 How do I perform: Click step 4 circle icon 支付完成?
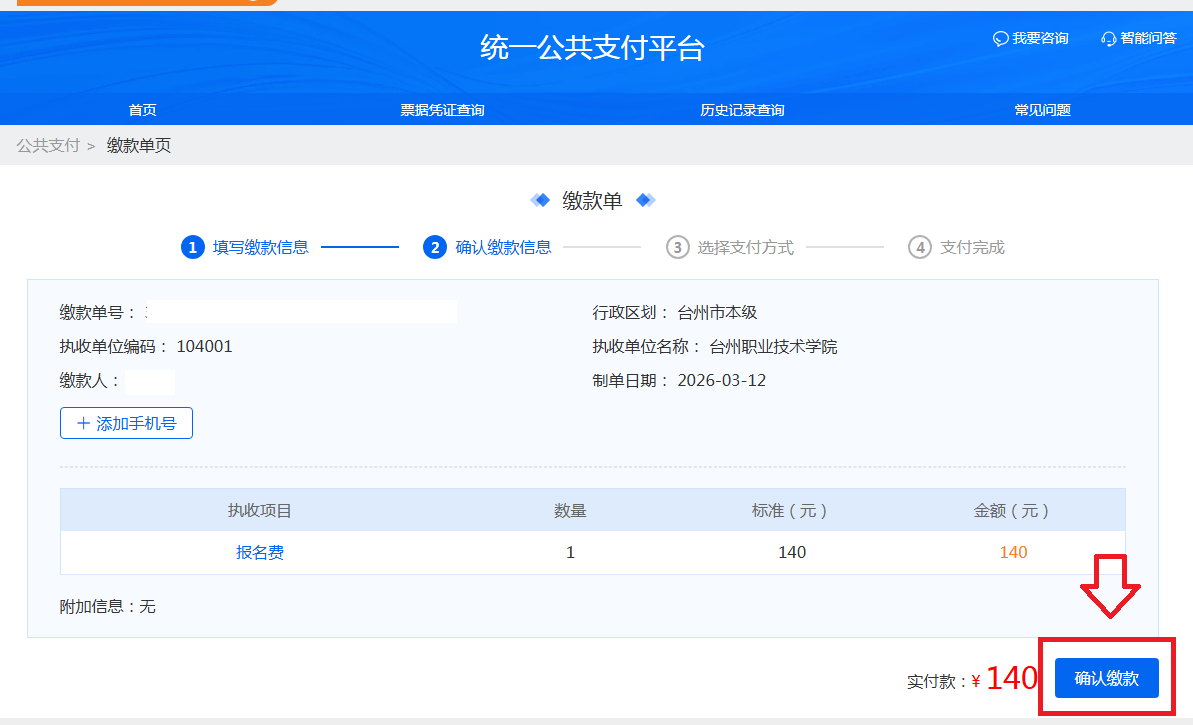pos(920,247)
